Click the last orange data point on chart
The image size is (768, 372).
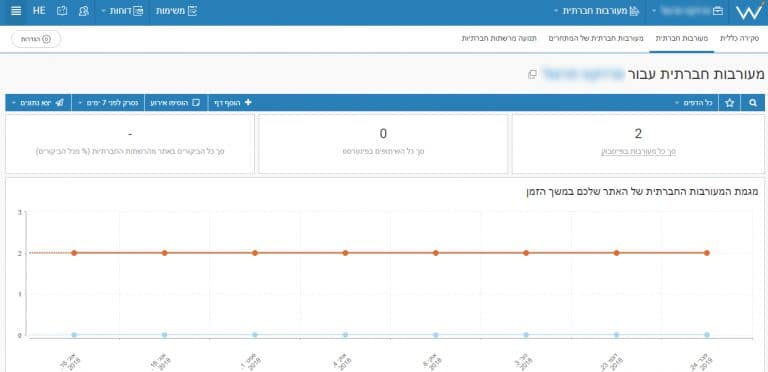pyautogui.click(x=707, y=253)
